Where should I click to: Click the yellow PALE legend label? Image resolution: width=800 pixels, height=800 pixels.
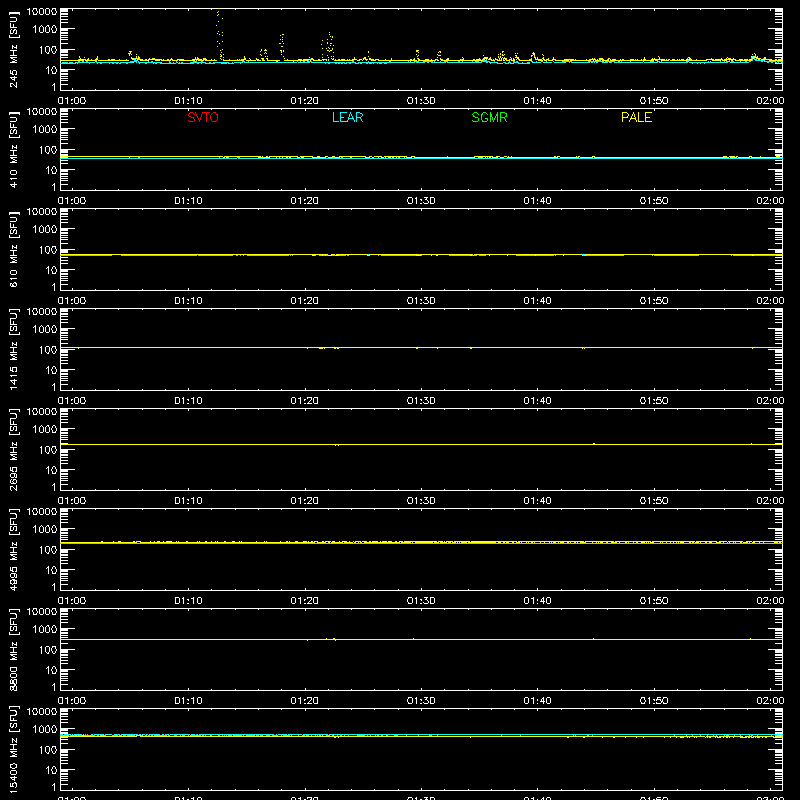(636, 117)
